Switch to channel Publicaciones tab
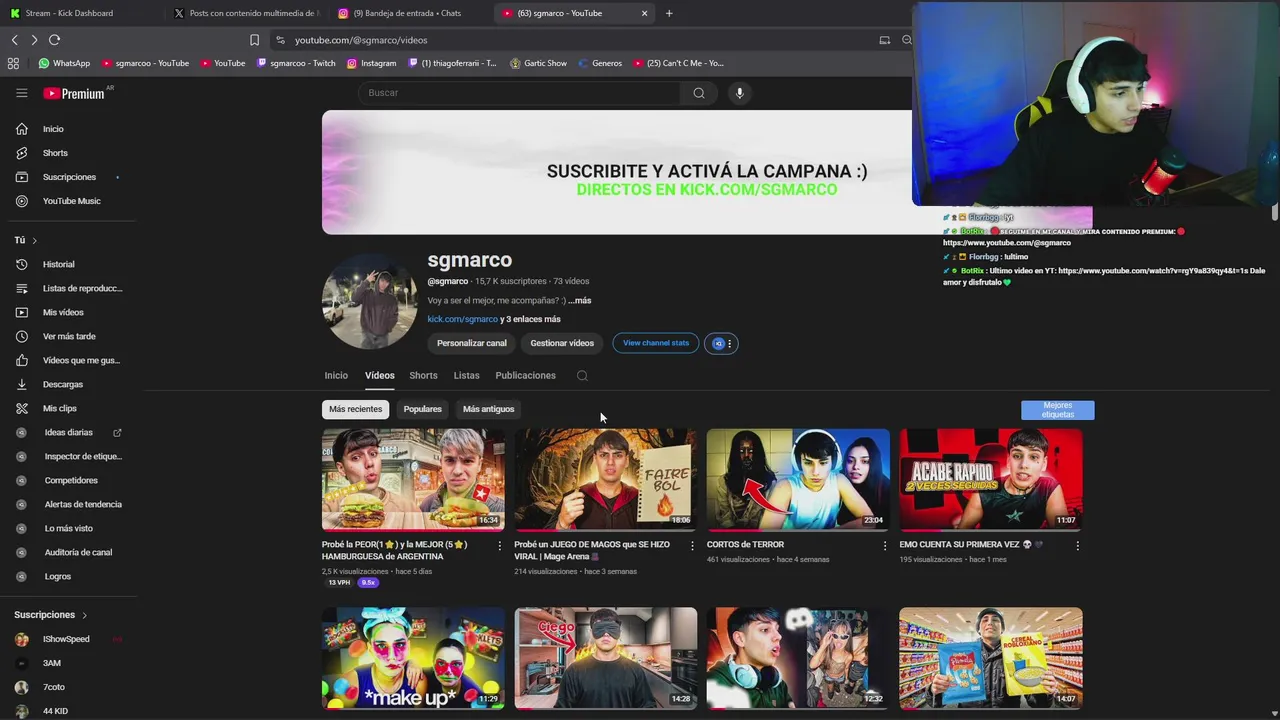This screenshot has width=1280, height=720. coord(525,376)
